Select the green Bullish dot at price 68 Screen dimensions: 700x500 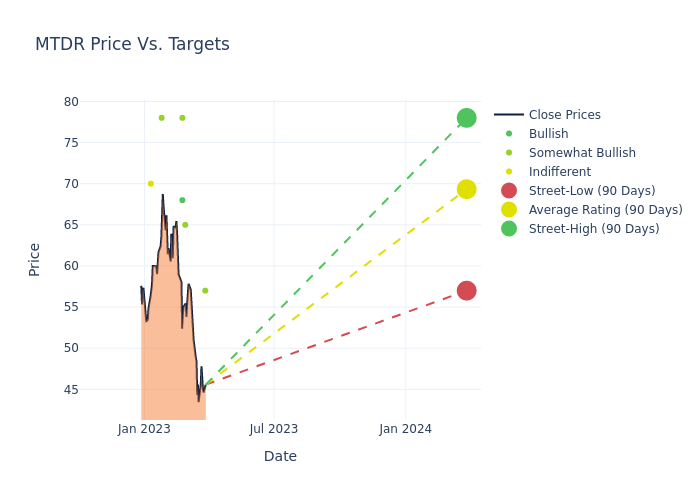click(x=182, y=200)
